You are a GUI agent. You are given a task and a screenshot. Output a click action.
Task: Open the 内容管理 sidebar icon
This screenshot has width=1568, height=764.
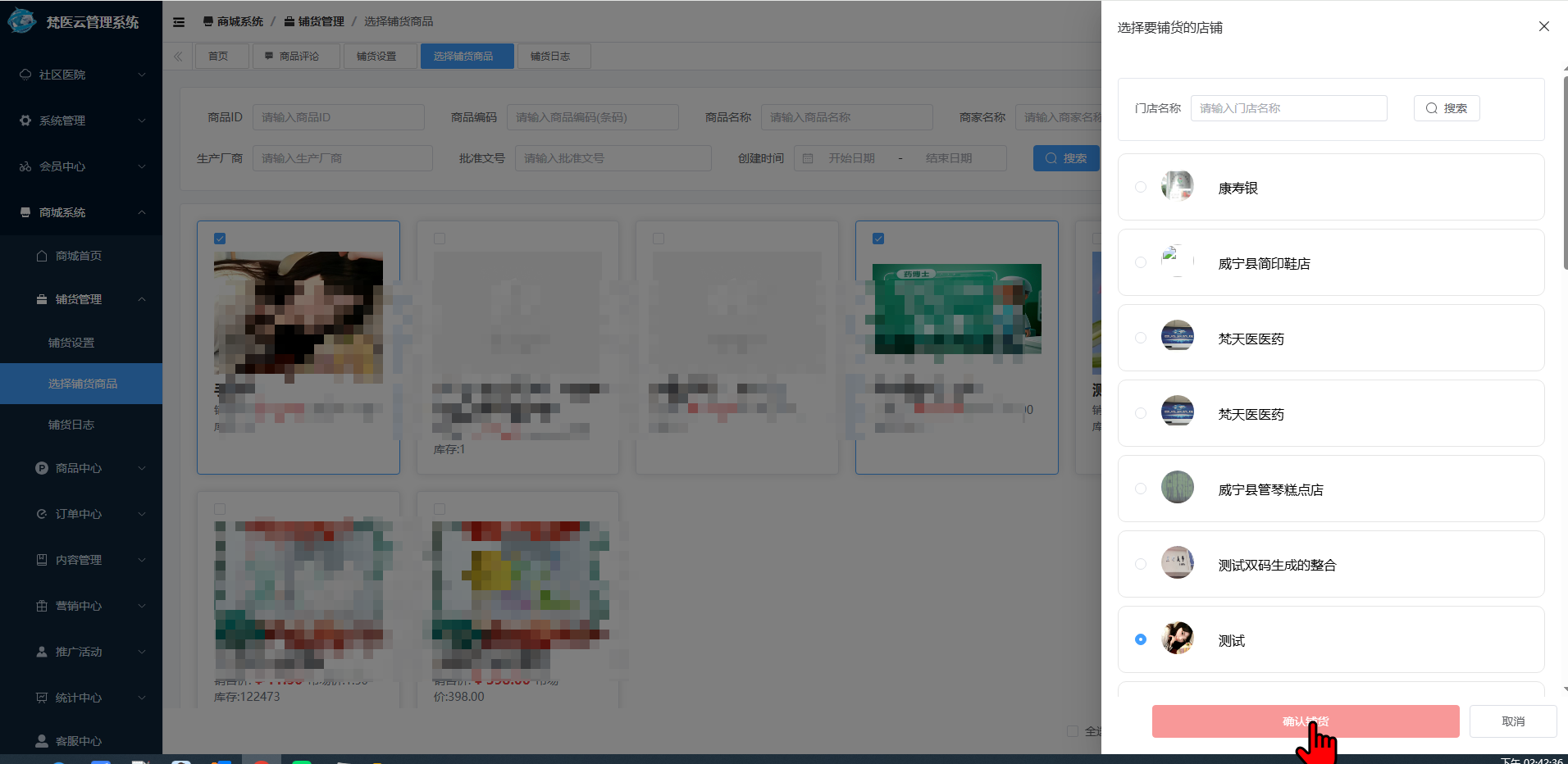click(42, 560)
